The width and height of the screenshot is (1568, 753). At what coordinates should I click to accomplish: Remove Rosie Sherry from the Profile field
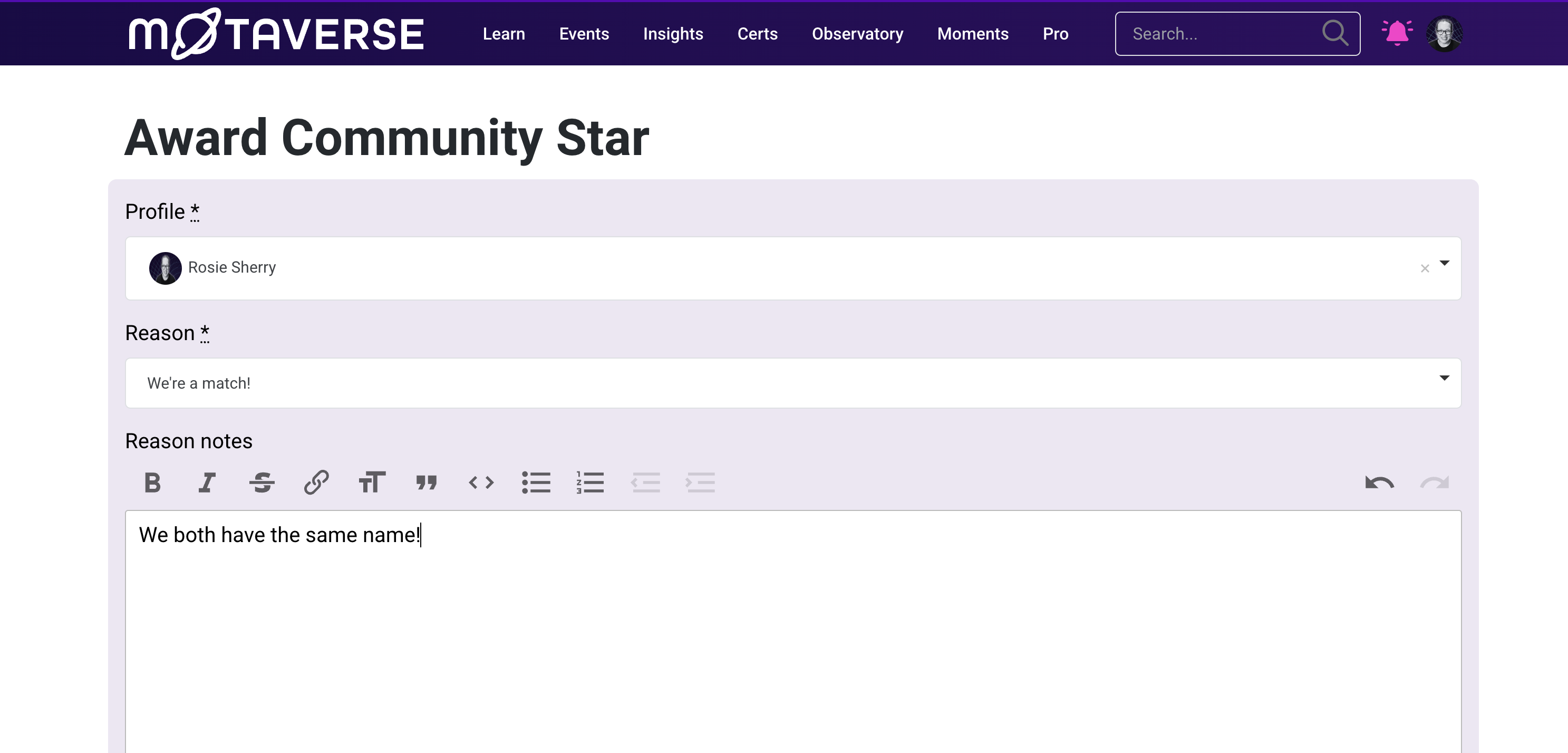(x=1425, y=268)
